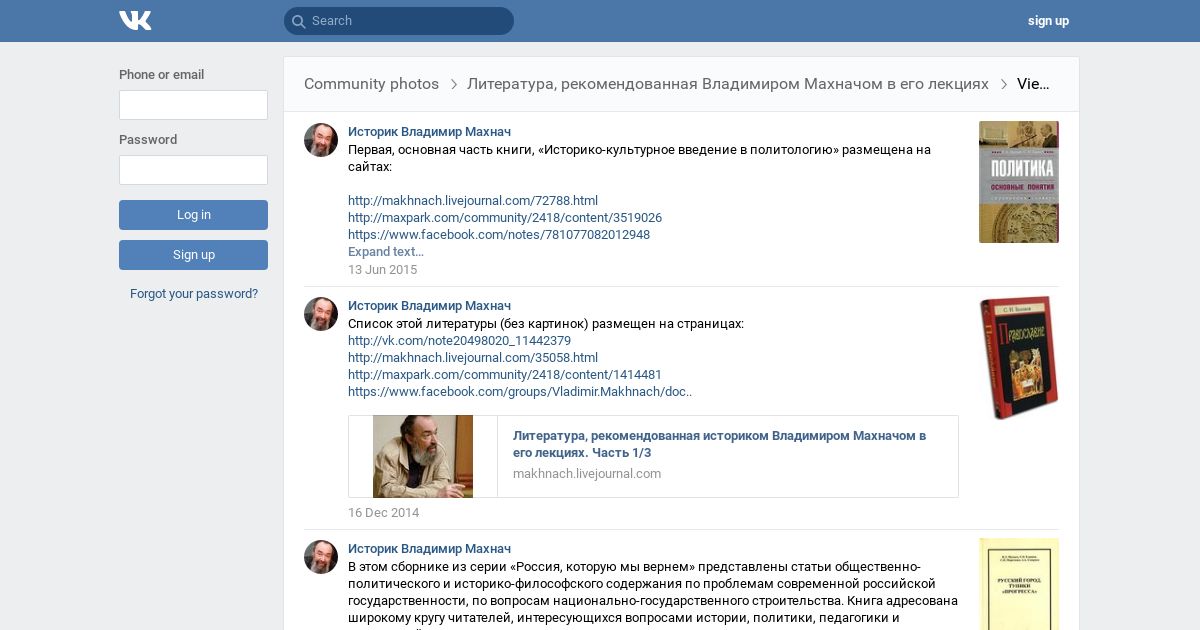Viewport: 1200px width, 630px height.
Task: Click the preview card photo of the historian
Action: [423, 457]
